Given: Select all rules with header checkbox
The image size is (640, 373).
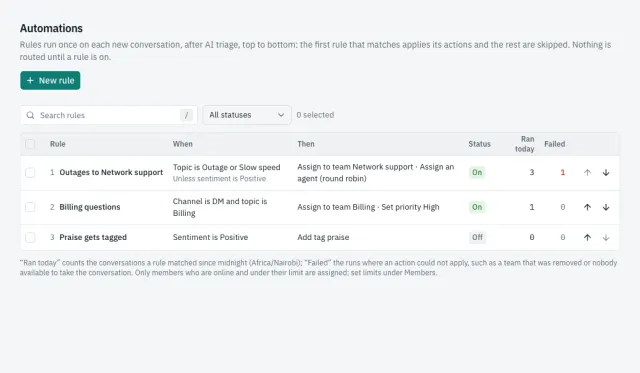Looking at the screenshot, I should coord(30,144).
